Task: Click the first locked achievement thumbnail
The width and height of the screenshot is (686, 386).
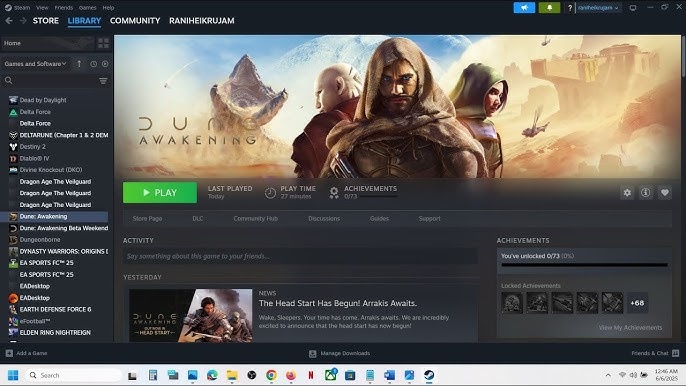Action: [512, 303]
